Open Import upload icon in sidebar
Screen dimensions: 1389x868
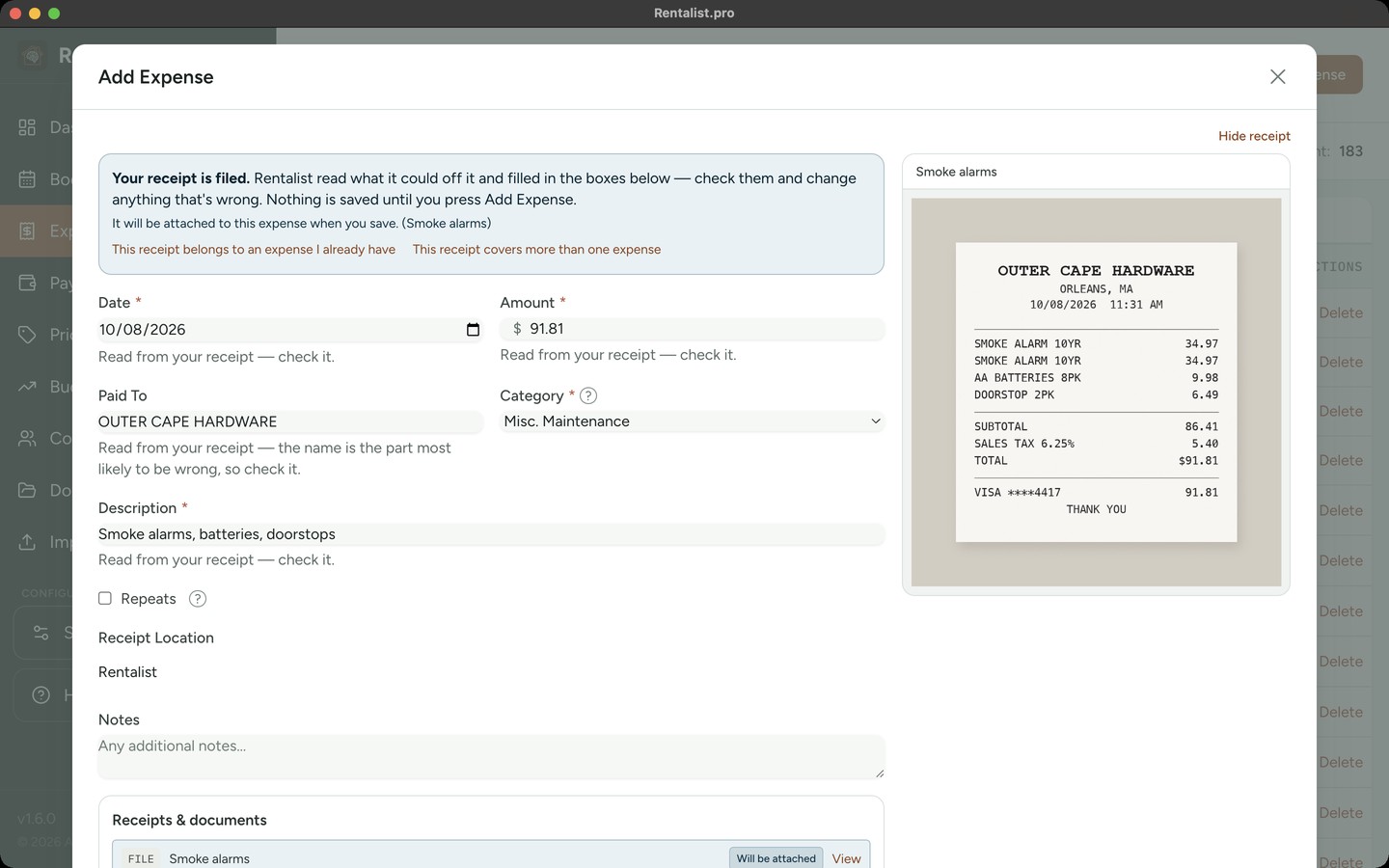click(x=27, y=542)
